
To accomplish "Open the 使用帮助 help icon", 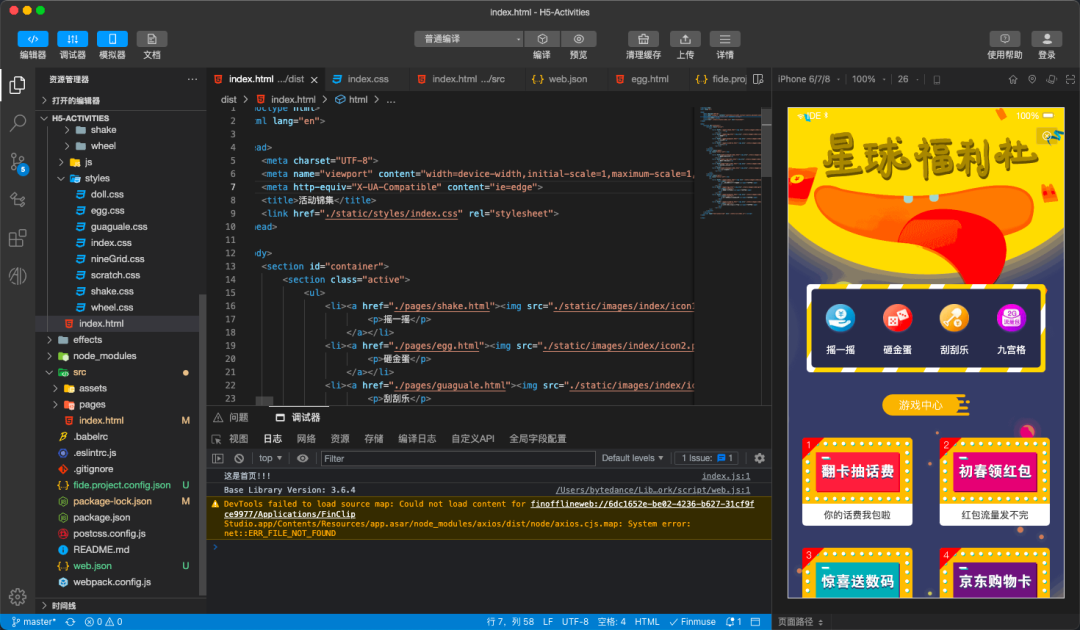I will pos(1005,39).
